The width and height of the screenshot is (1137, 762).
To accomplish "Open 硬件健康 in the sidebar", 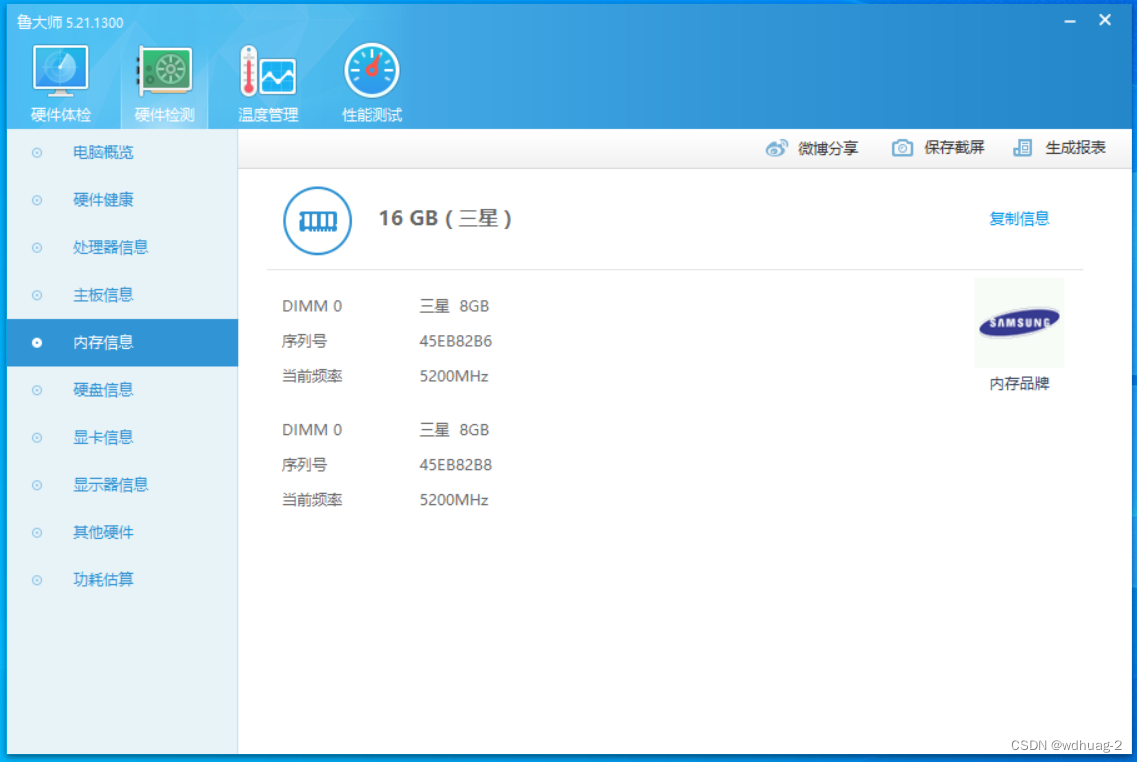I will click(x=103, y=199).
